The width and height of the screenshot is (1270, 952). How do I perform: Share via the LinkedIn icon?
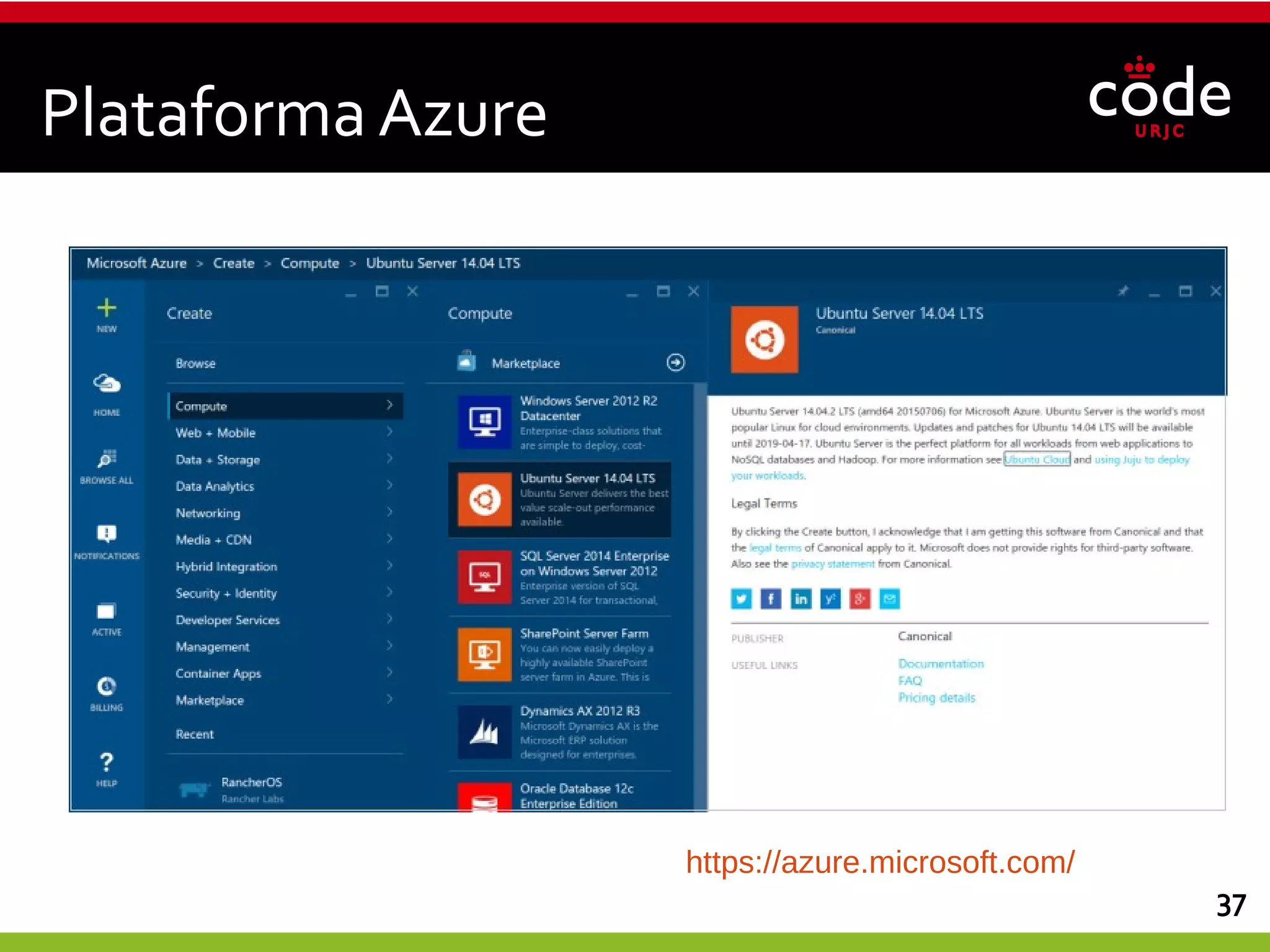pos(801,599)
